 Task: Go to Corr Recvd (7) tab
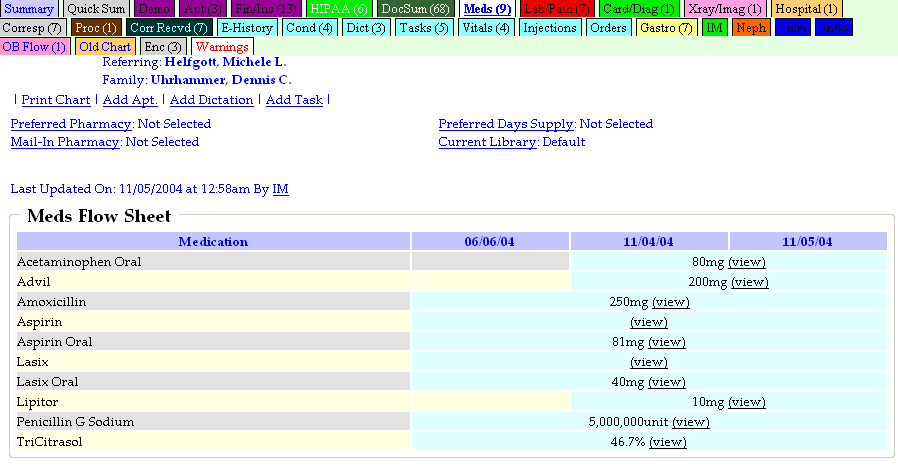click(168, 28)
